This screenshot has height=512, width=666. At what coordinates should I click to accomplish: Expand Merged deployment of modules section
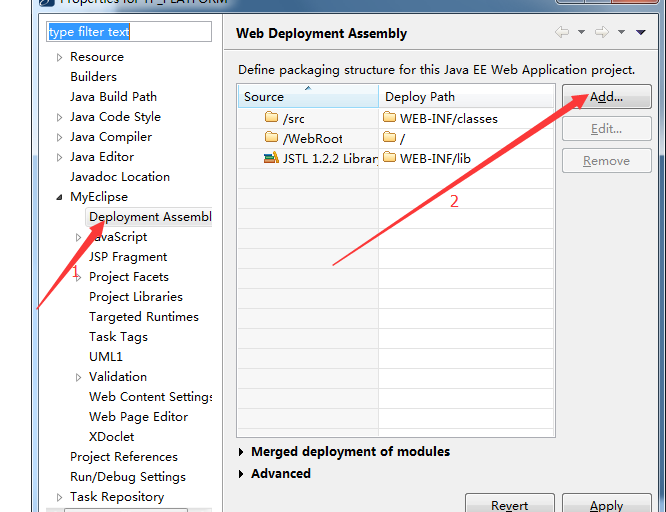click(x=241, y=452)
